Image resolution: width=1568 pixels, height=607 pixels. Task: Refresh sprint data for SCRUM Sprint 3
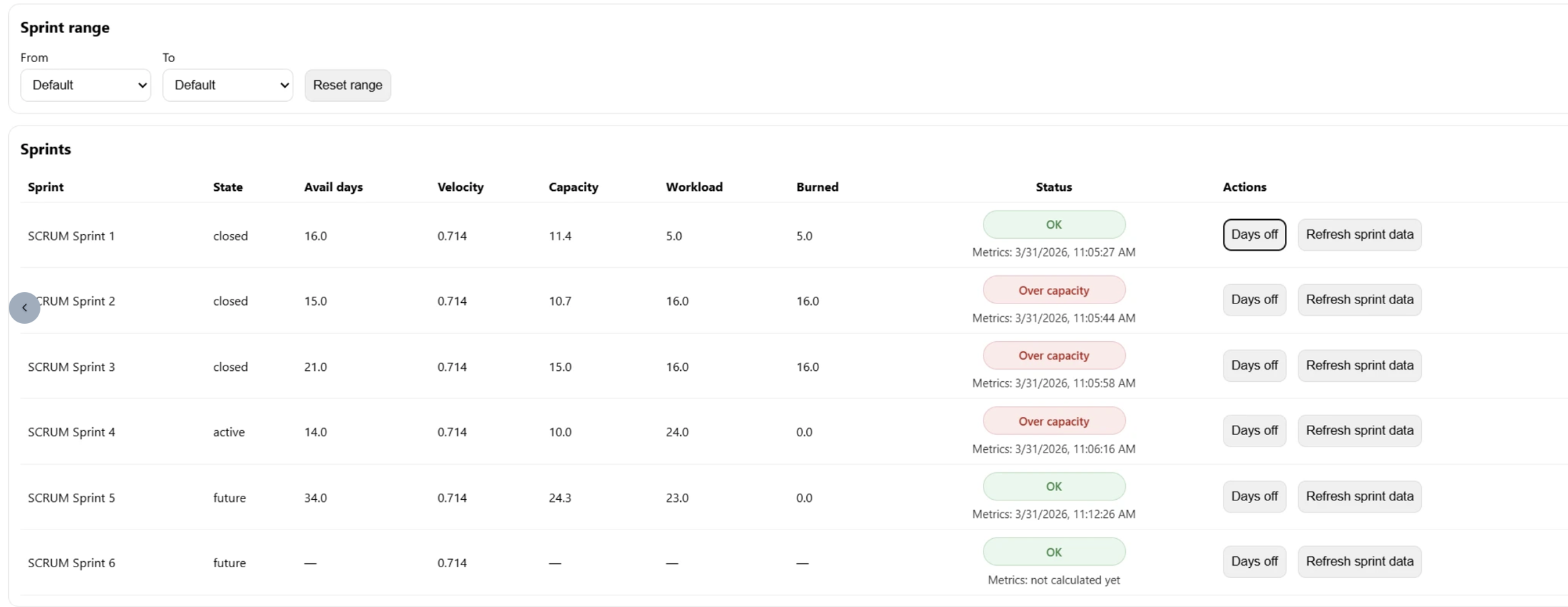click(x=1359, y=366)
